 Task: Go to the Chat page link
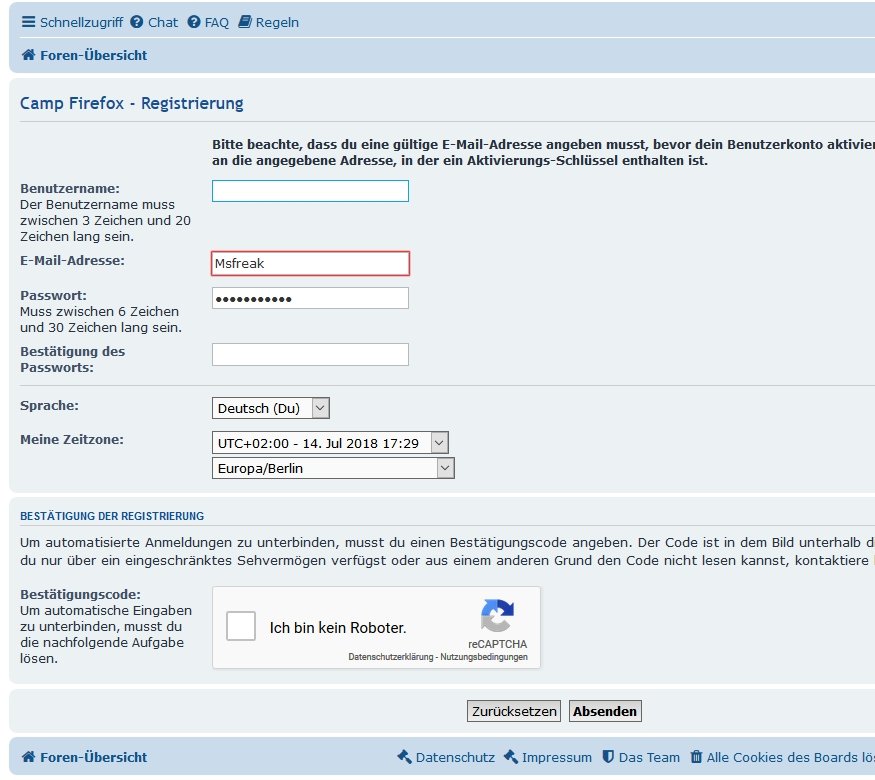click(162, 22)
